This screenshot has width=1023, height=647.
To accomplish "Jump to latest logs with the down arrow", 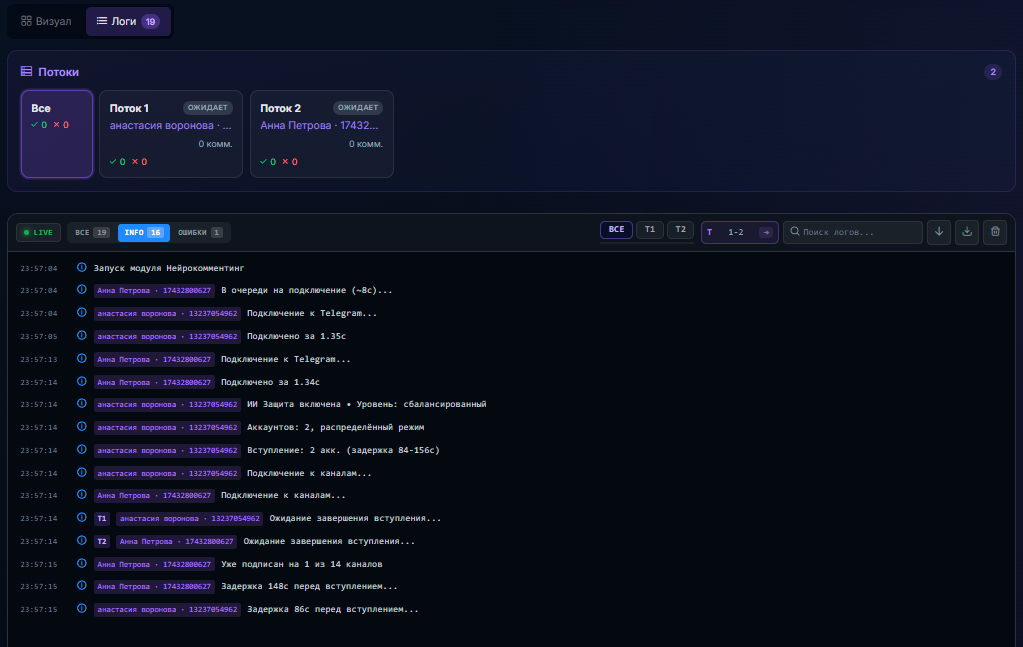I will point(939,232).
